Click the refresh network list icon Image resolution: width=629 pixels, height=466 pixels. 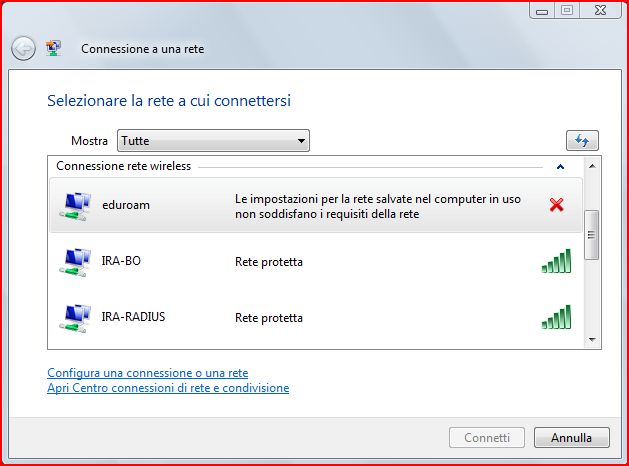click(x=581, y=141)
